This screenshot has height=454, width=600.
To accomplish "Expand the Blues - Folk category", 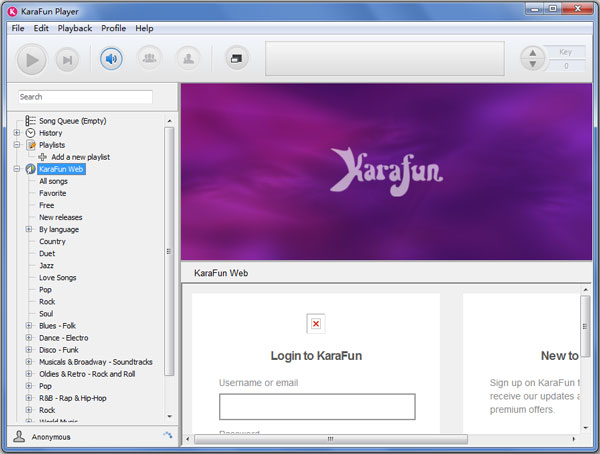I will tap(29, 325).
